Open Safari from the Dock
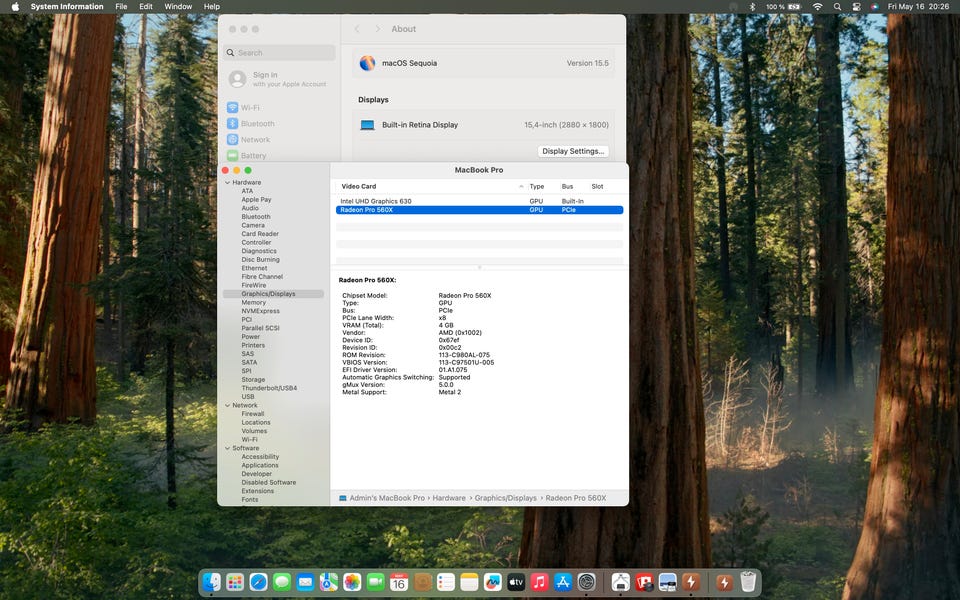 click(x=258, y=582)
